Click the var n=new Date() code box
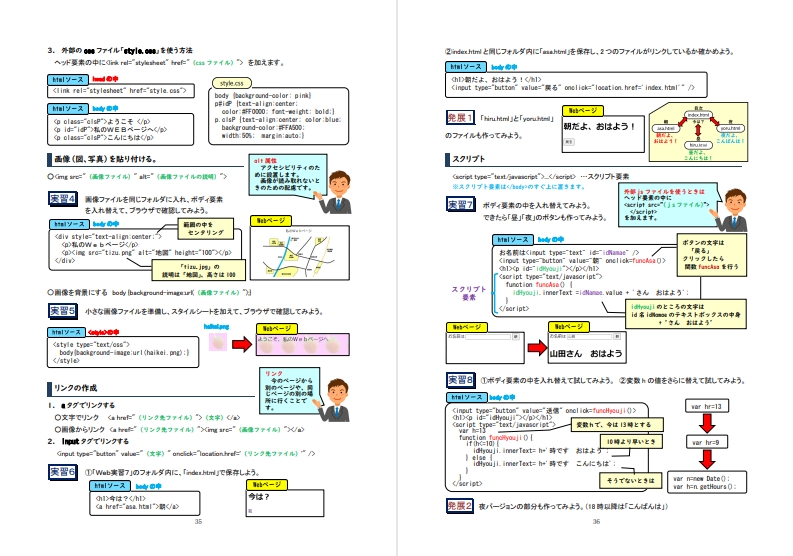 point(707,482)
